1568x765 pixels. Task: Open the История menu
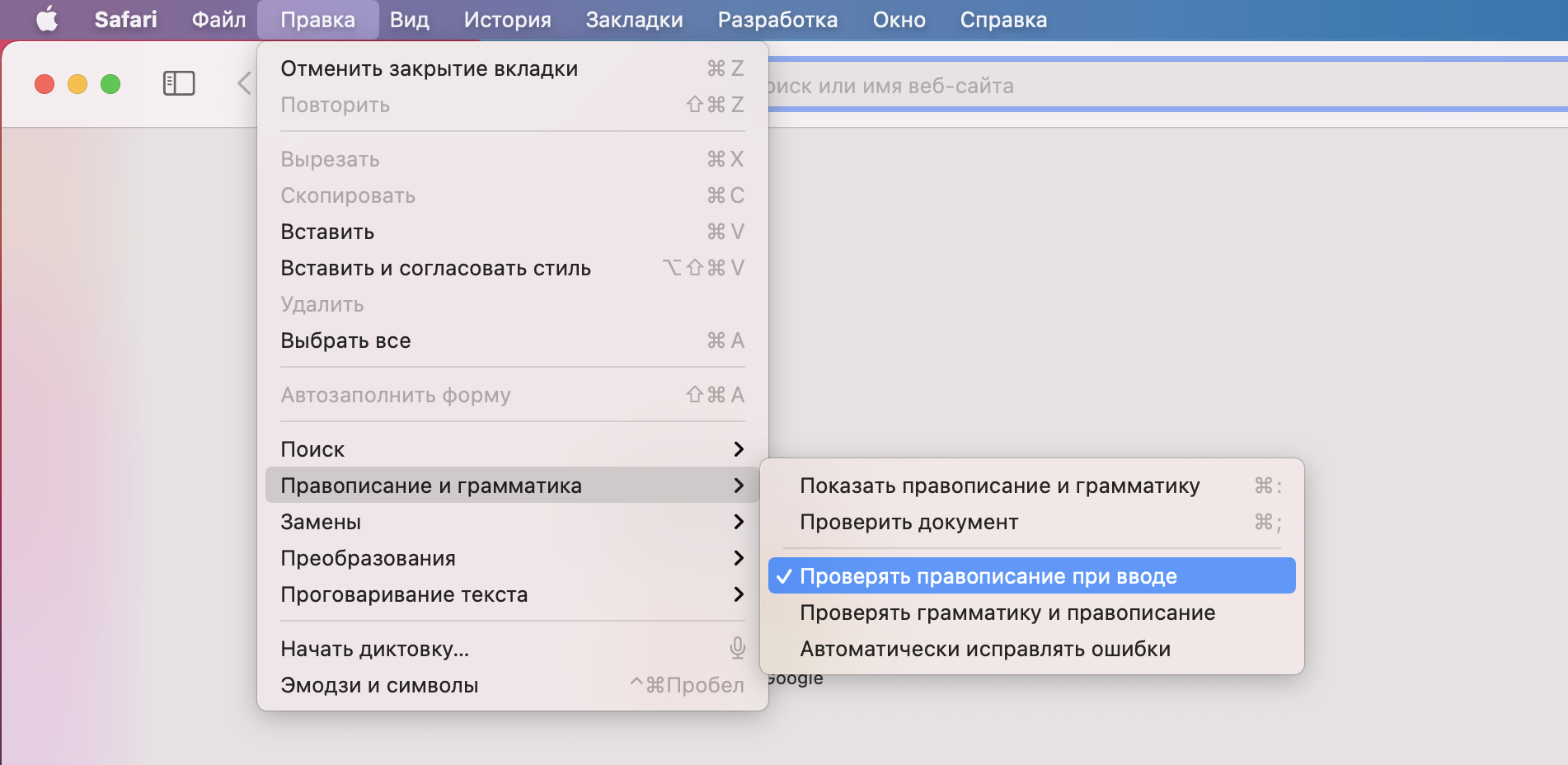pyautogui.click(x=507, y=19)
